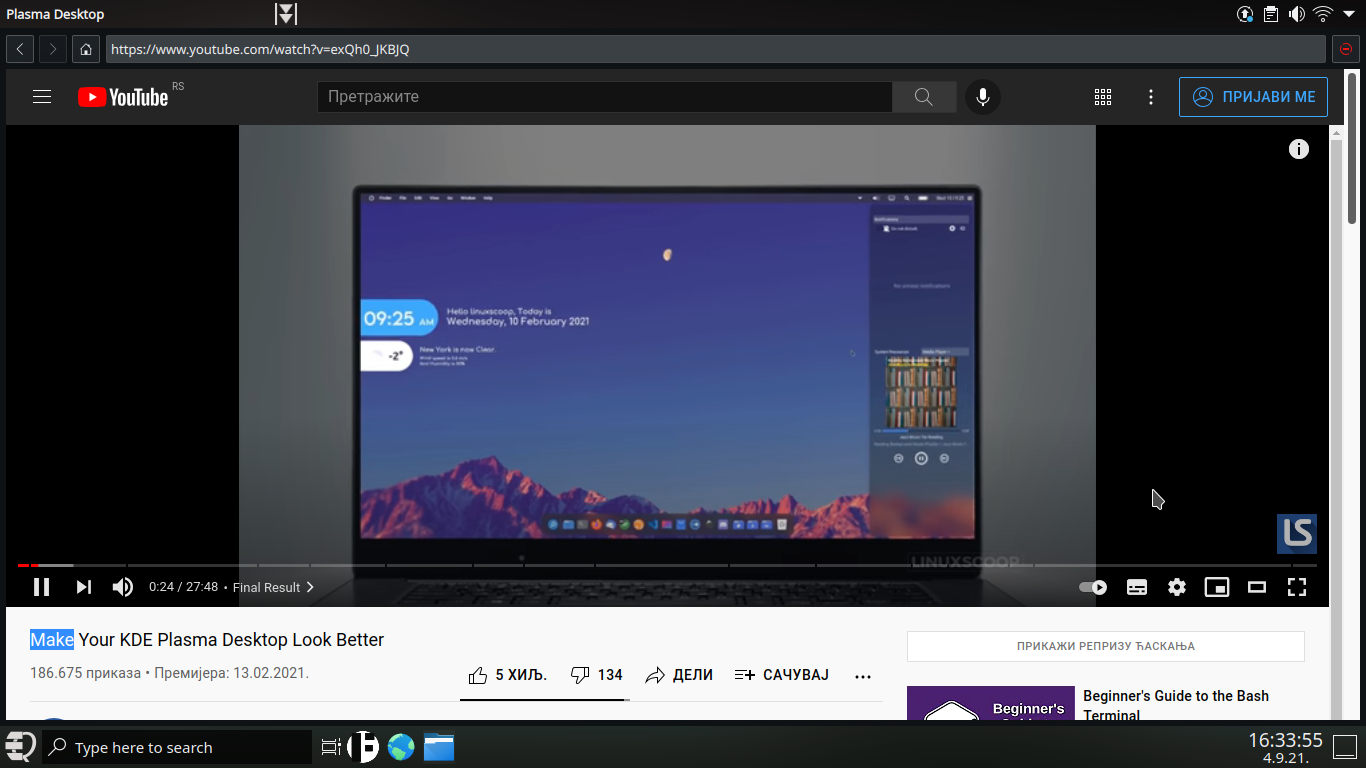1366x768 pixels.
Task: Open the YouTube apps grid
Action: coord(1103,97)
